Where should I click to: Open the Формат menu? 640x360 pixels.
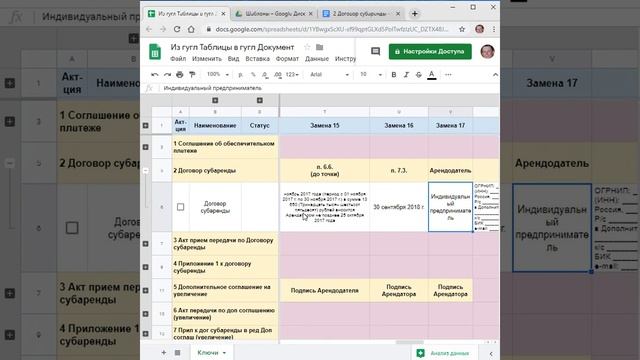(287, 59)
